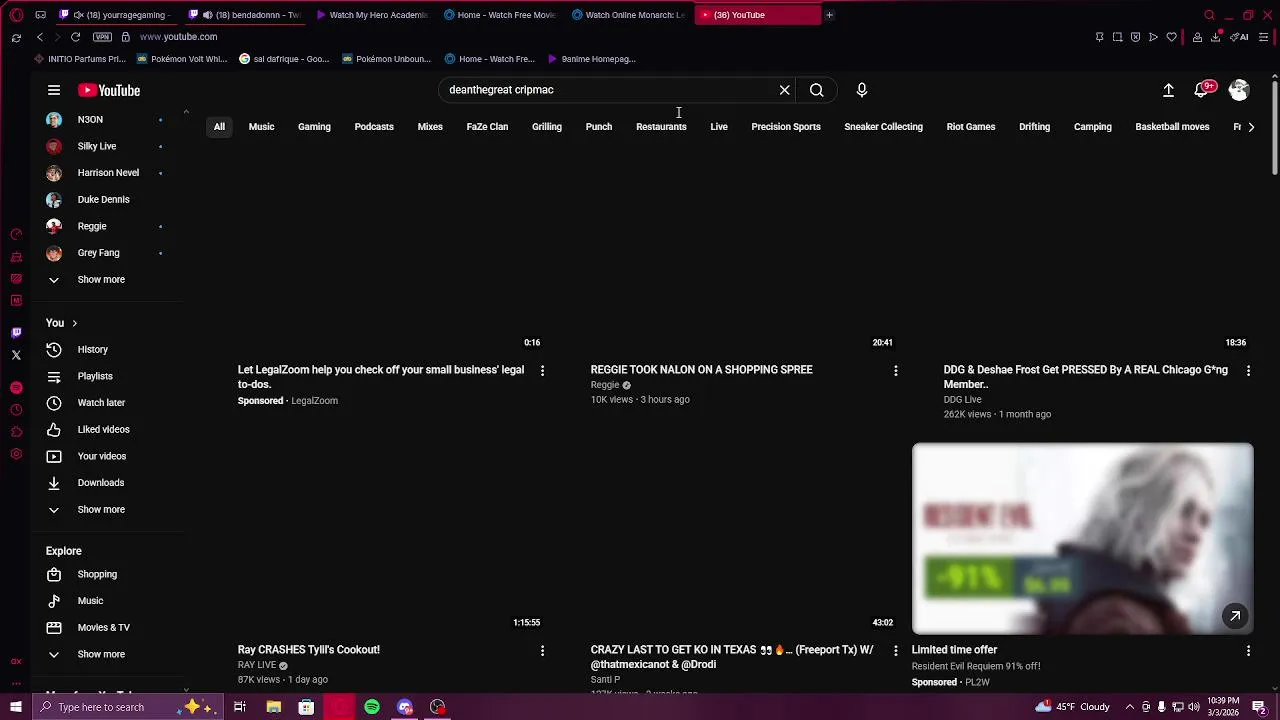Filter feed by the Gaming chip
1280x720 pixels.
[x=314, y=127]
